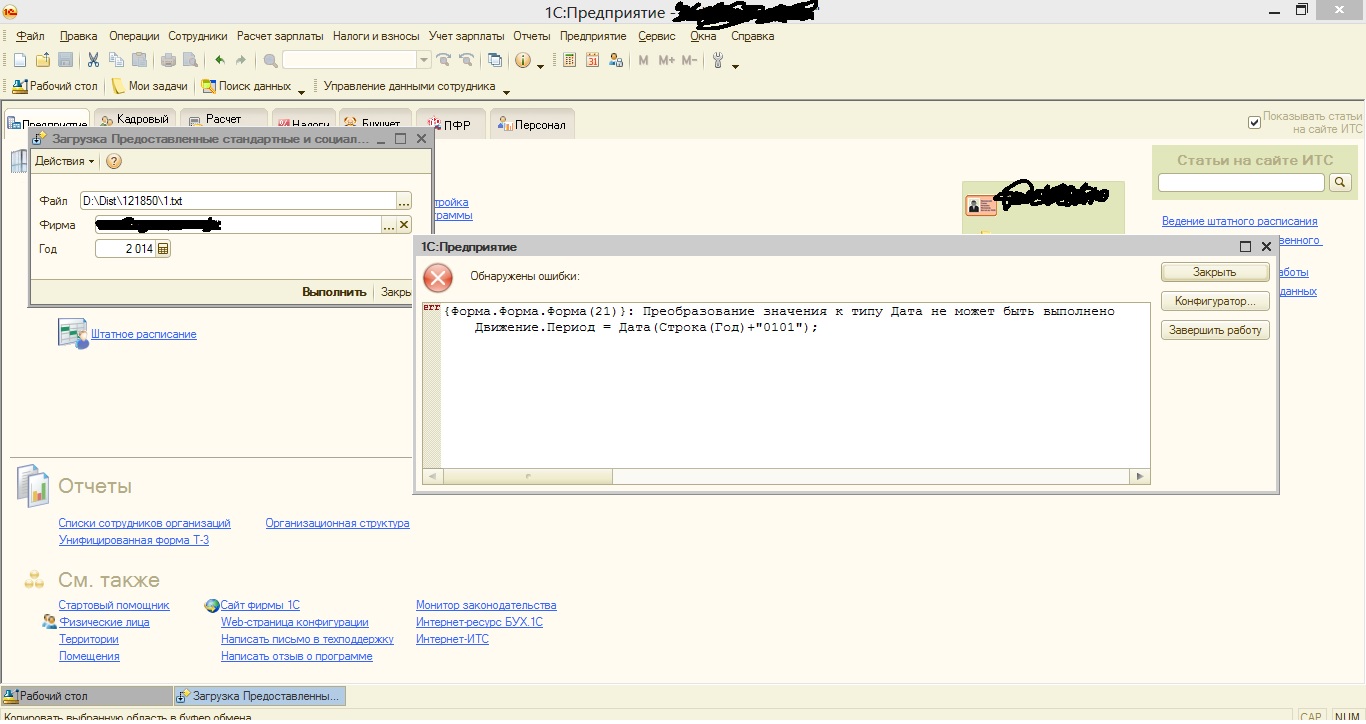Open the Файл menu
The width and height of the screenshot is (1366, 724).
(30, 36)
